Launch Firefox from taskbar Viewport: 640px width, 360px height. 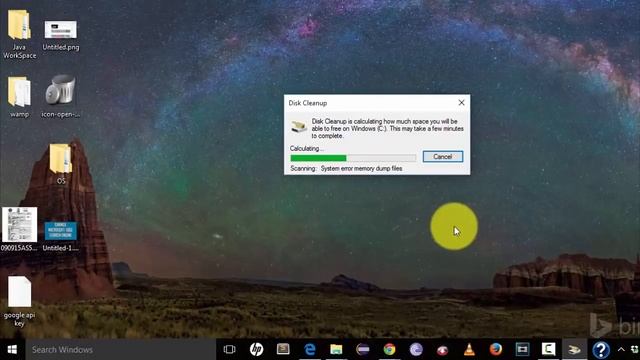[496, 349]
